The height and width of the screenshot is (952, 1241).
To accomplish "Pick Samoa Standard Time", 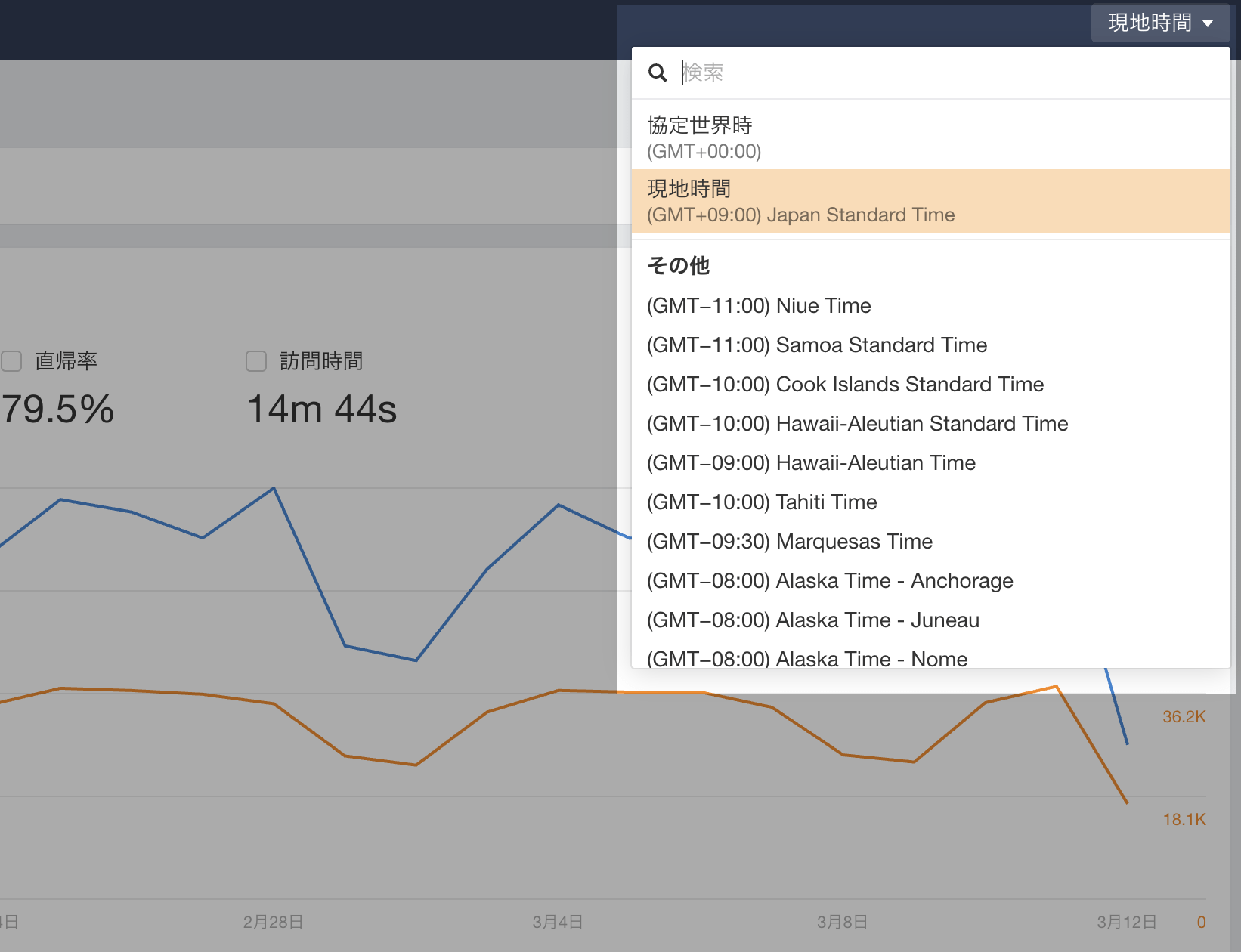I will pyautogui.click(x=817, y=345).
